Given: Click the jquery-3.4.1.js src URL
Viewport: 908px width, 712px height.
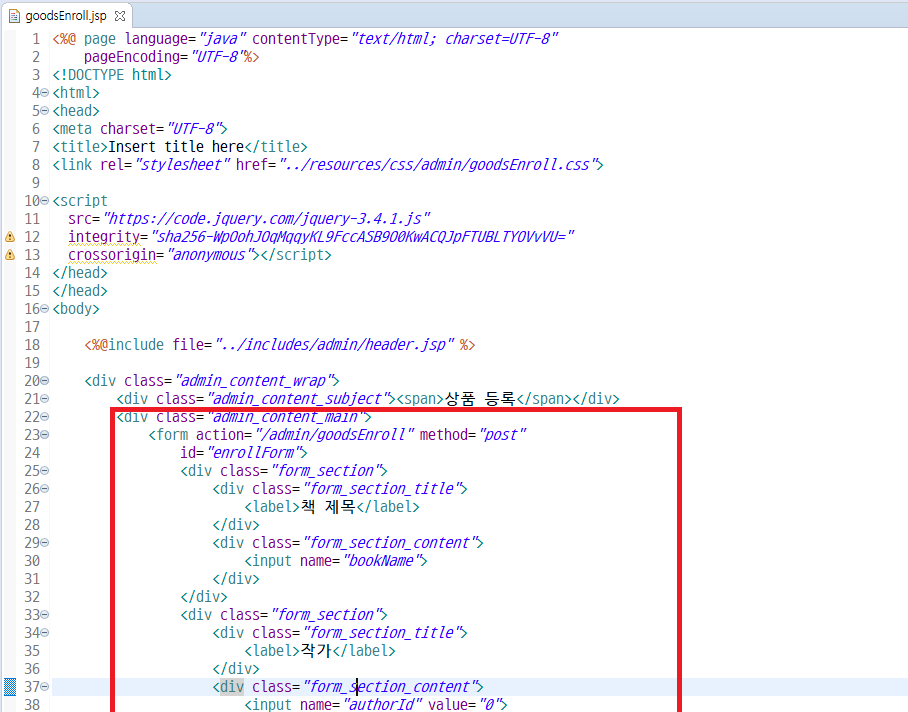Looking at the screenshot, I should 266,219.
